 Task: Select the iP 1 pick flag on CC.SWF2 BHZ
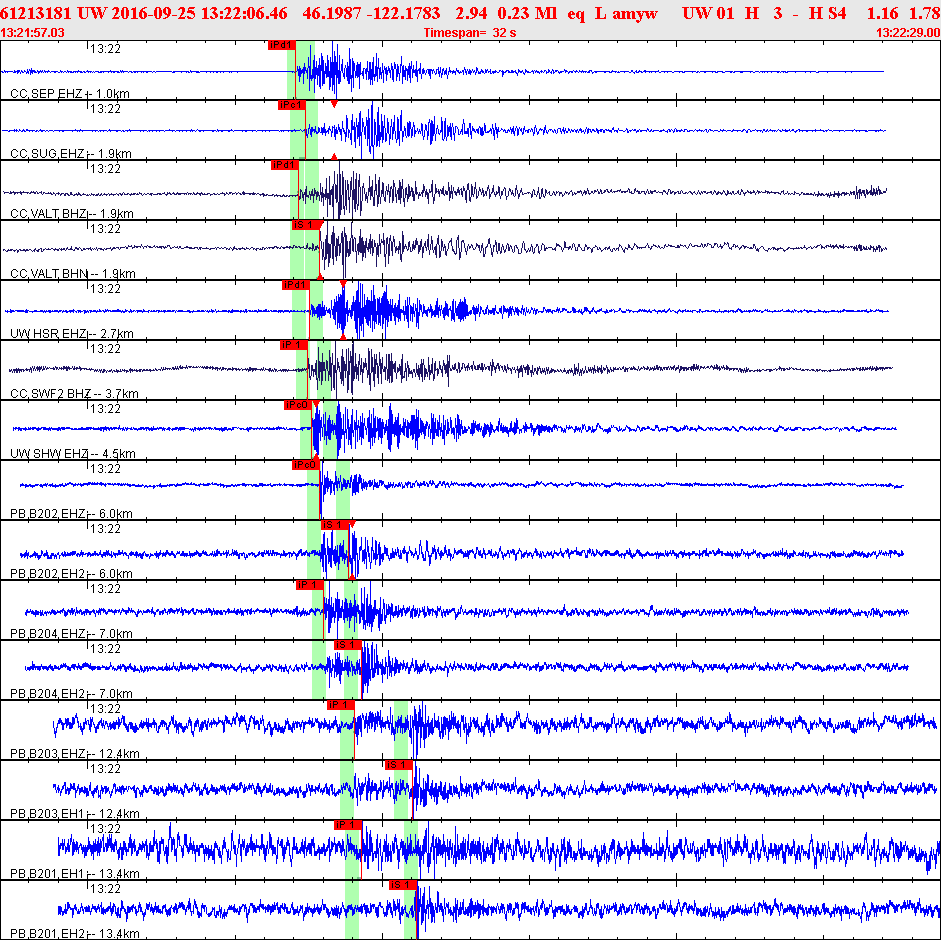(294, 345)
